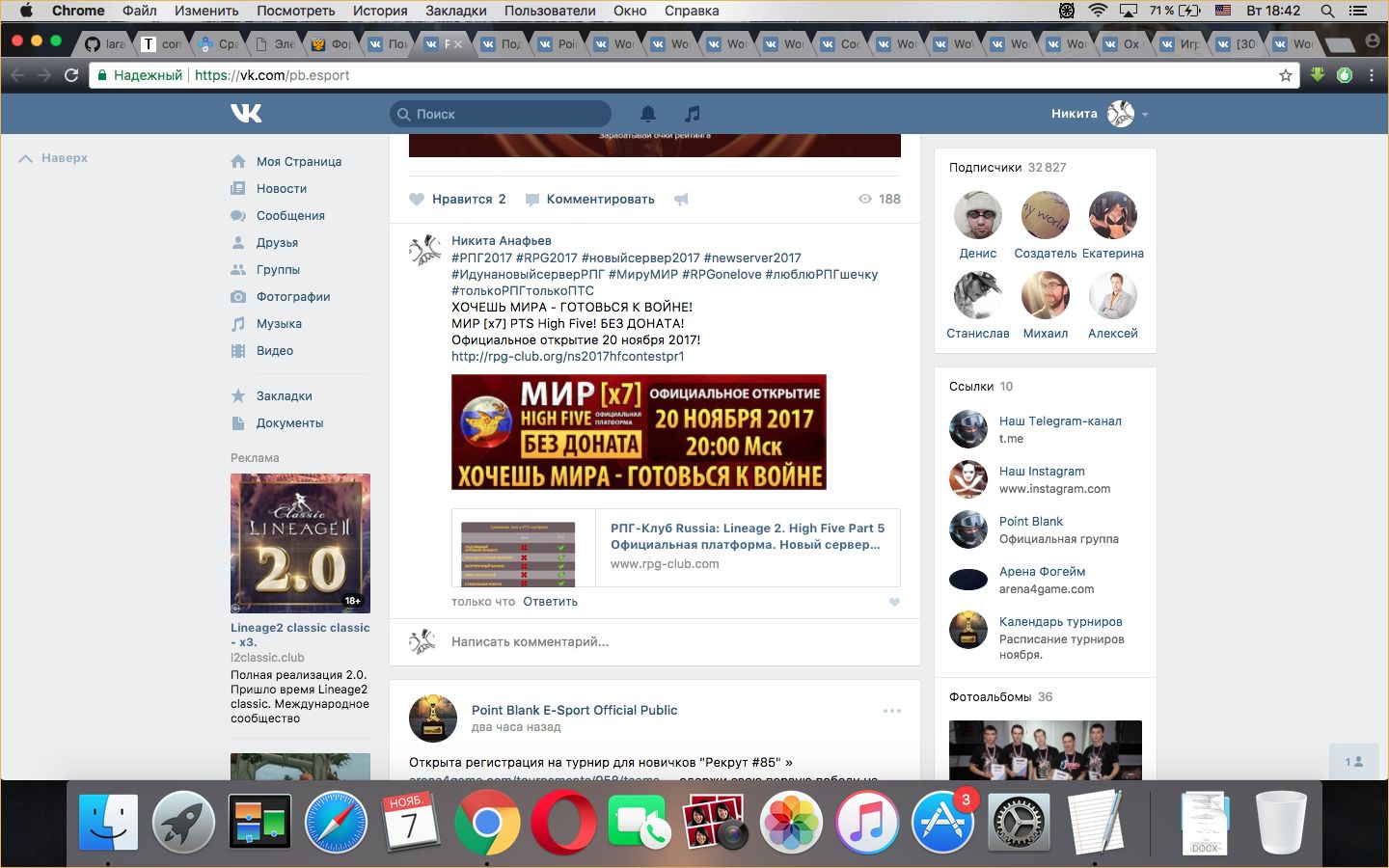This screenshot has height=868, width=1389.
Task: Open Point Blank E-Sport Official Public link
Action: (574, 711)
